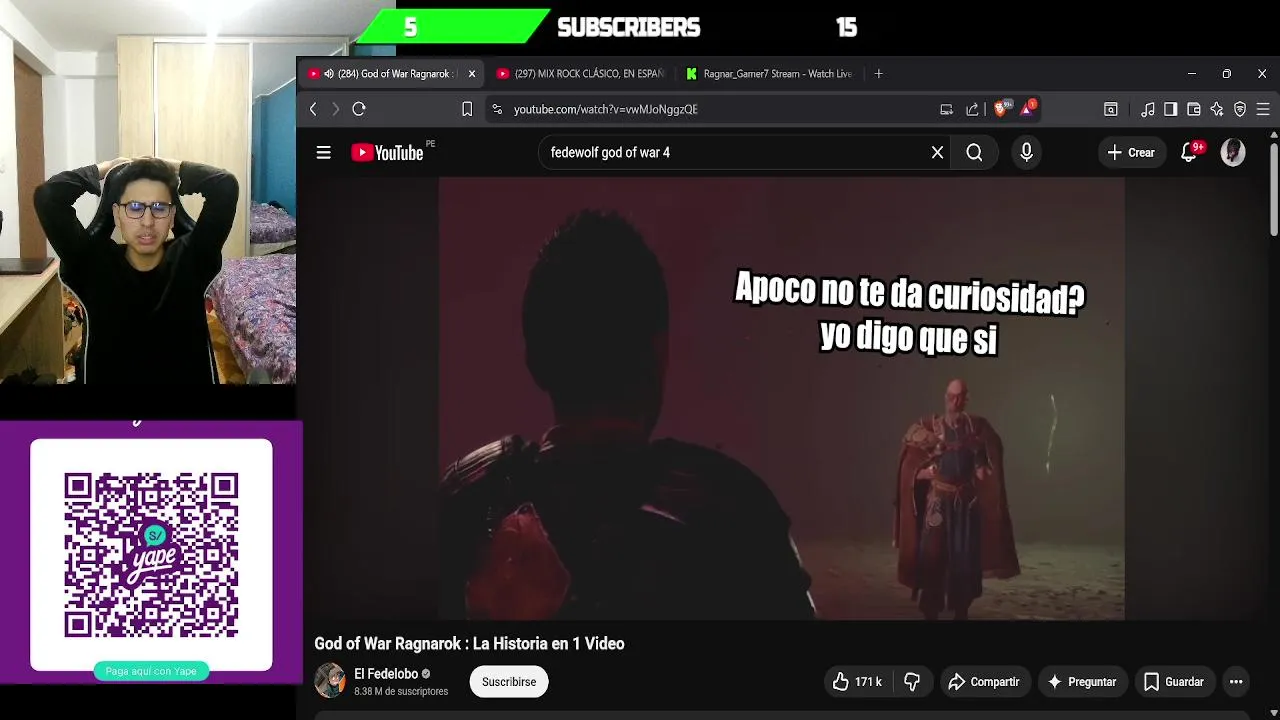Open site settings icon in address bar
Viewport: 1280px width, 720px height.
(x=497, y=109)
